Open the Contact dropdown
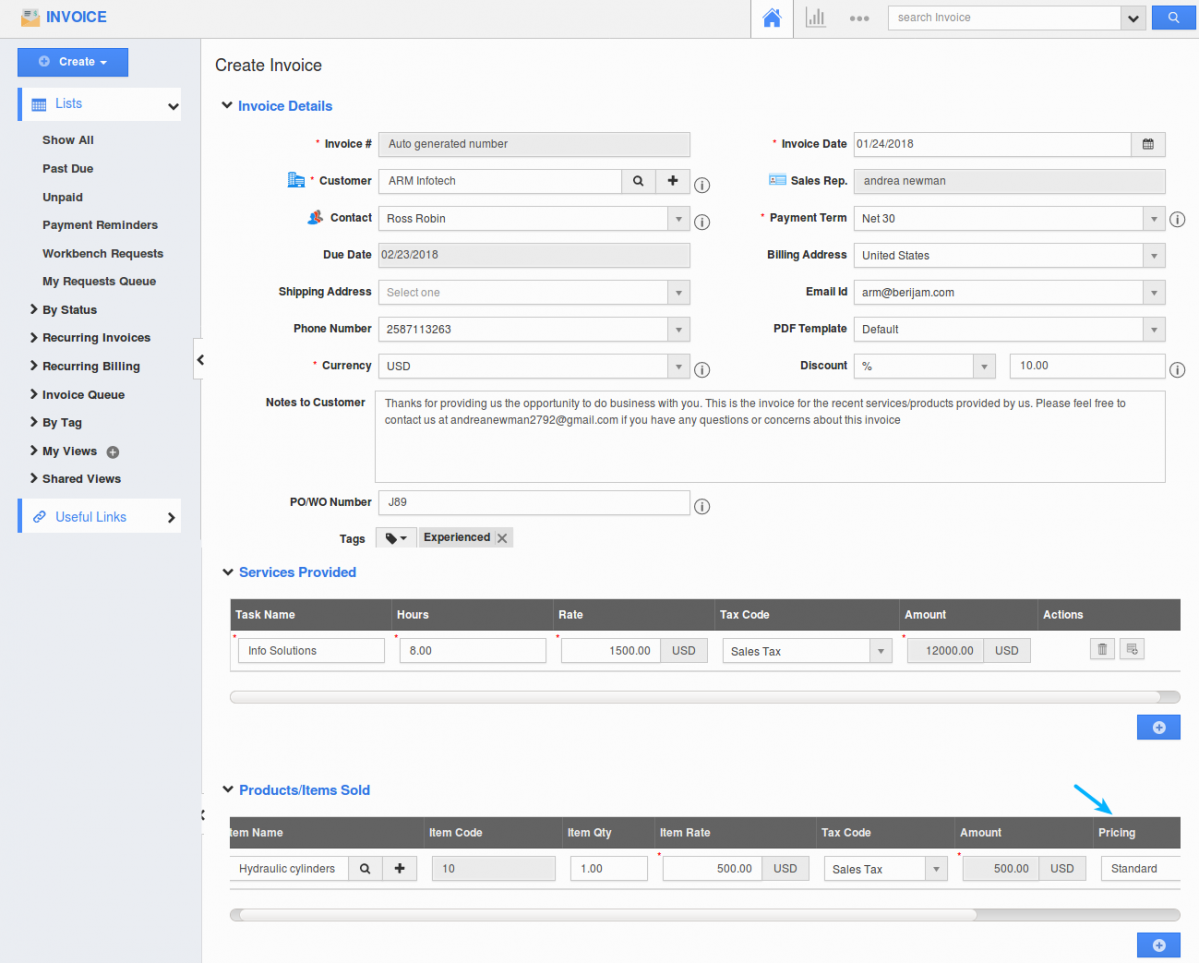This screenshot has height=963, width=1199. 678,219
